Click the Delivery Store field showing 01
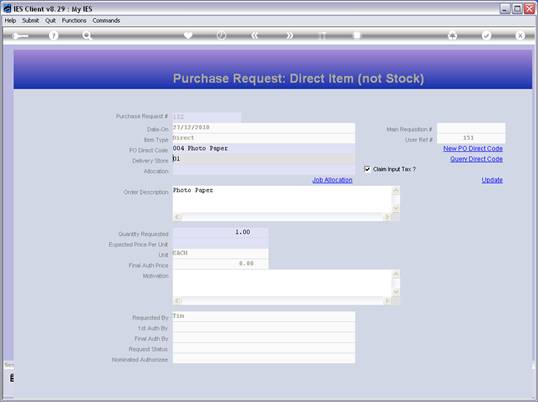The width and height of the screenshot is (538, 402). coord(264,159)
